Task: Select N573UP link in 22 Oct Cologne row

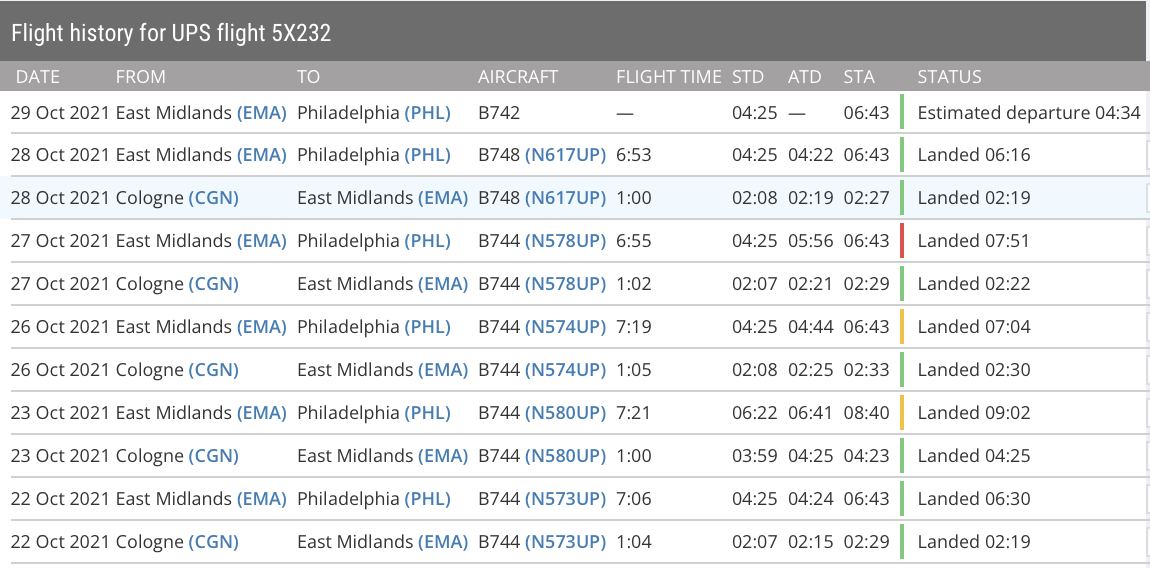Action: pyautogui.click(x=565, y=542)
